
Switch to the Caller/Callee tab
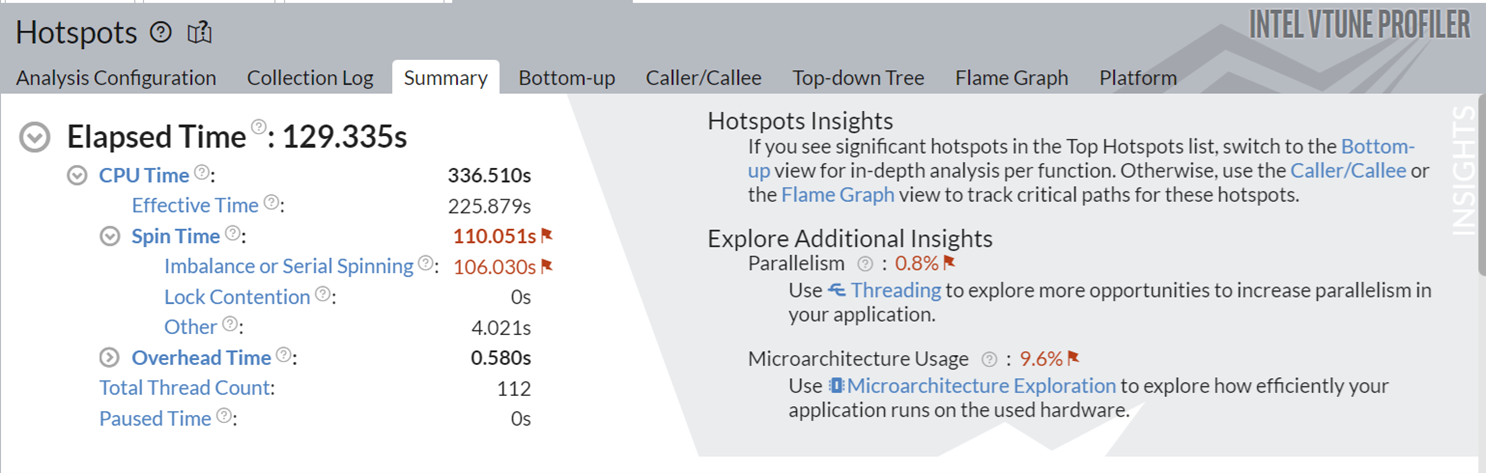pyautogui.click(x=703, y=78)
